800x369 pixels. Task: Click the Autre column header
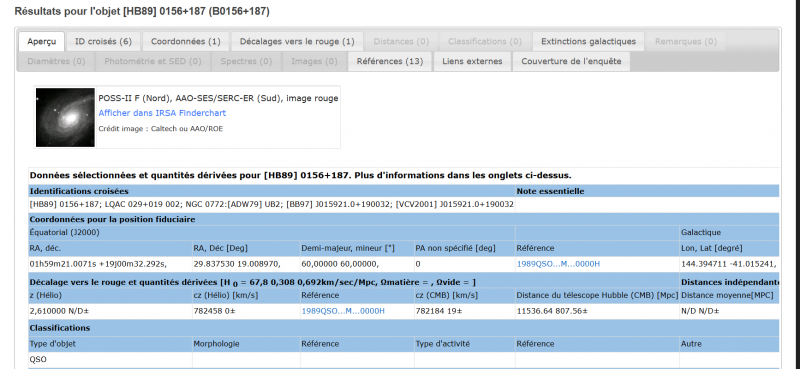pos(691,344)
